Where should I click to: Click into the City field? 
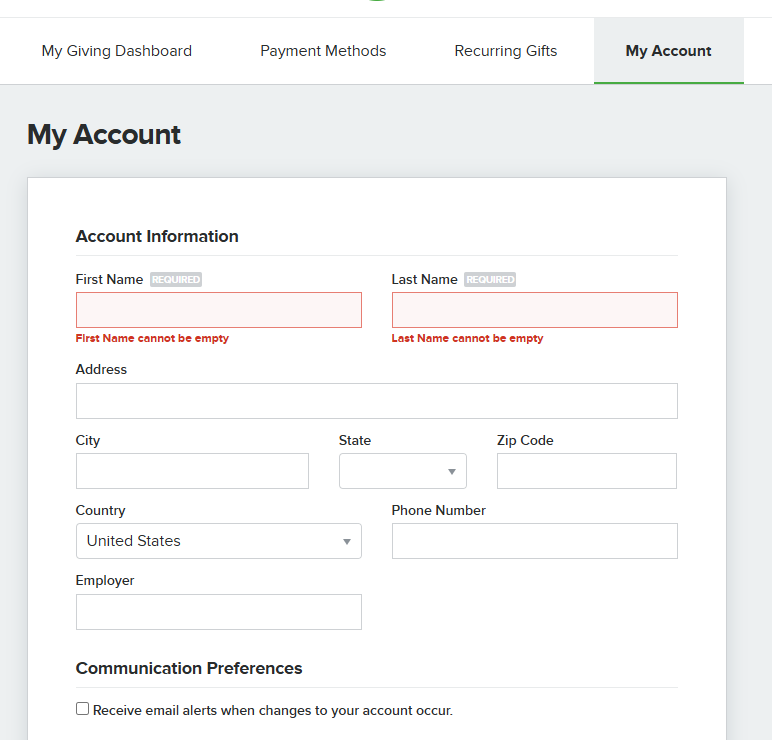pyautogui.click(x=193, y=471)
